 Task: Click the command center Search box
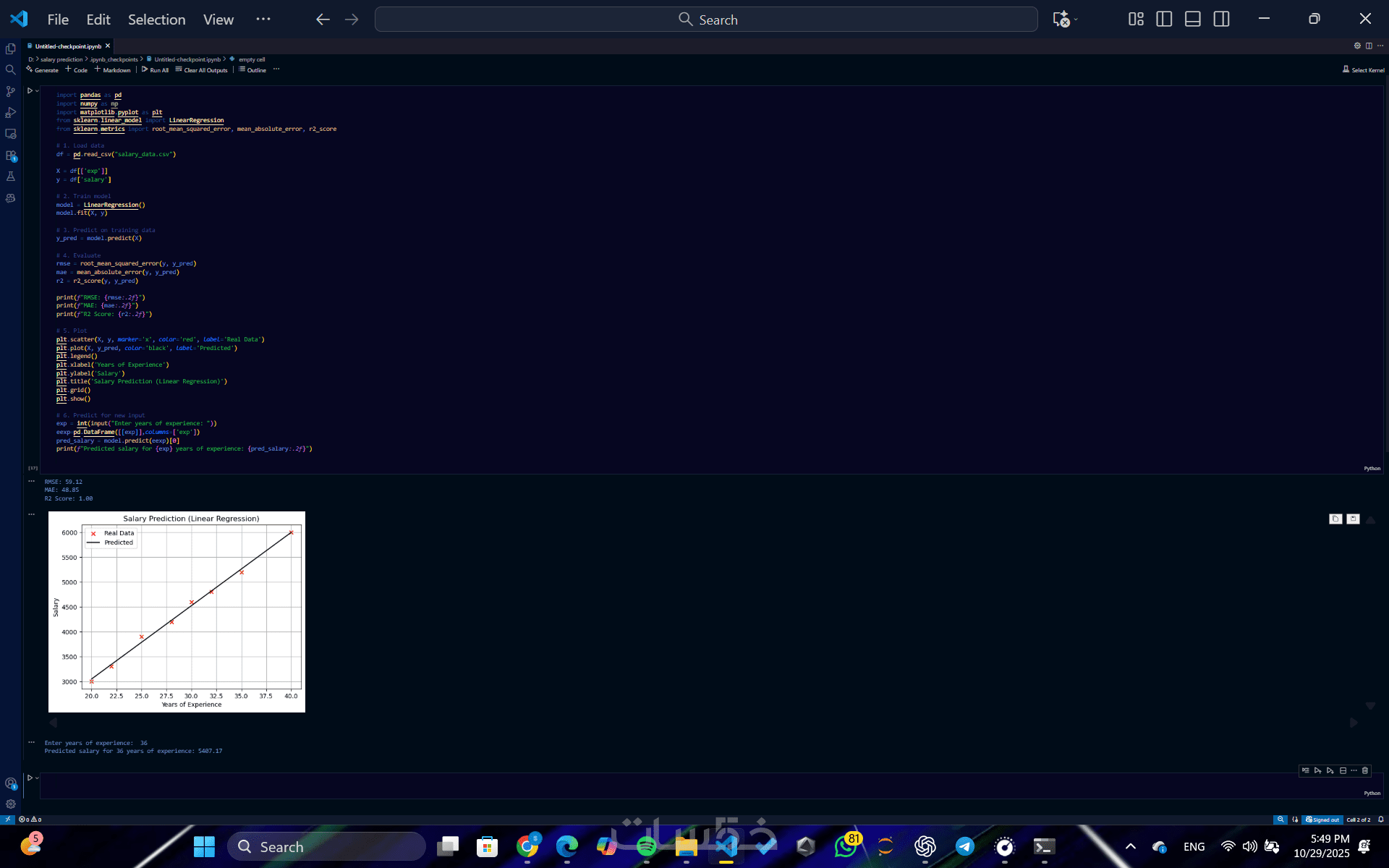[x=706, y=20]
